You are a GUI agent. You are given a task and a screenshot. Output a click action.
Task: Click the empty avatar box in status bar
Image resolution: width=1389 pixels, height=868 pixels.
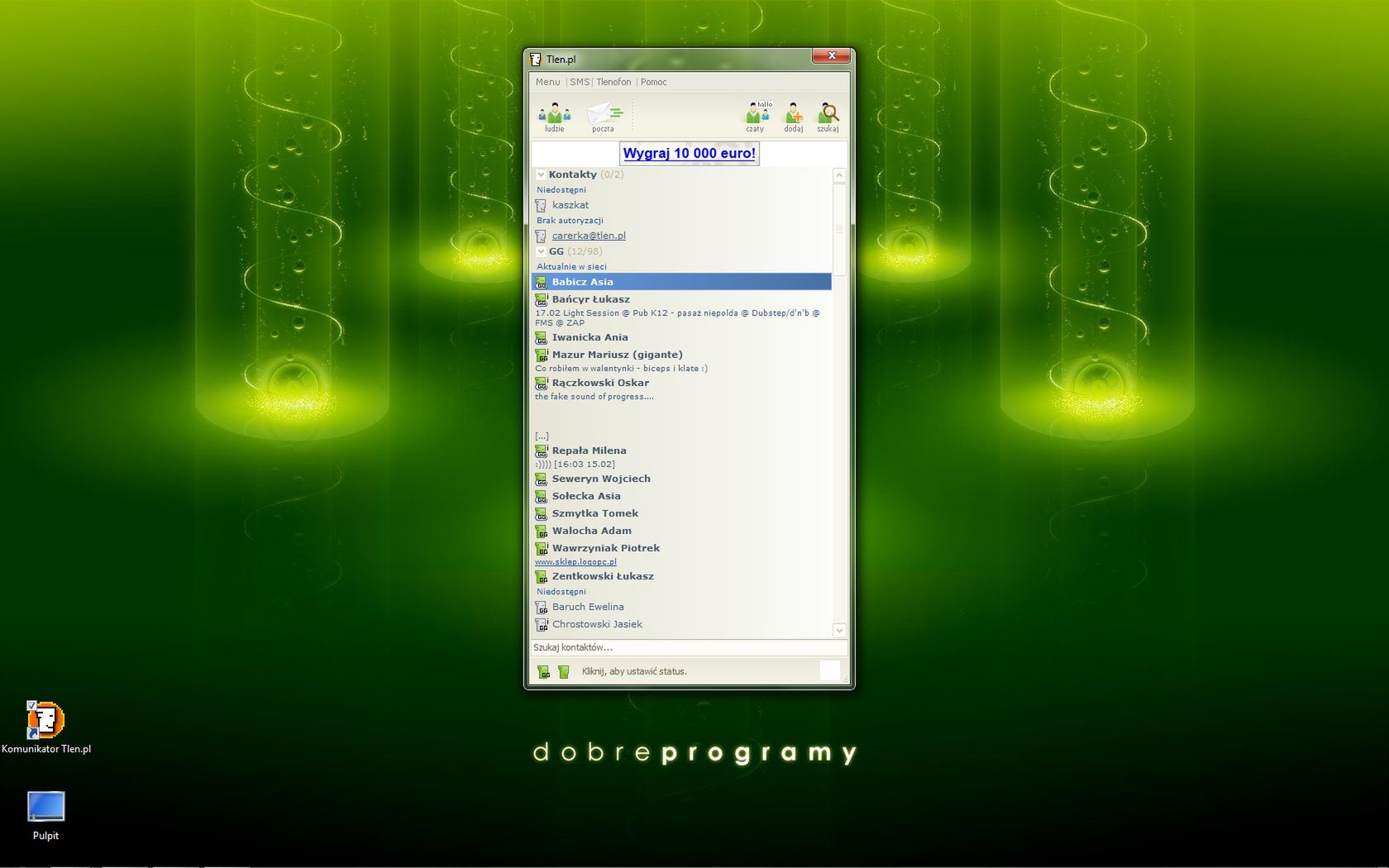[829, 670]
